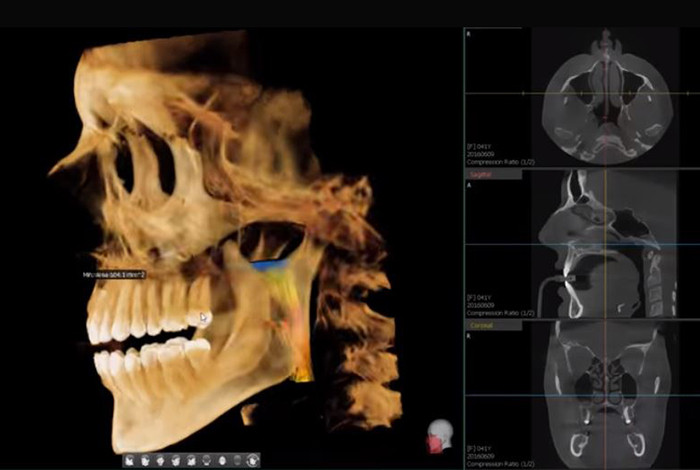Choose the second head orientation preset in toolbar

[x=145, y=461]
